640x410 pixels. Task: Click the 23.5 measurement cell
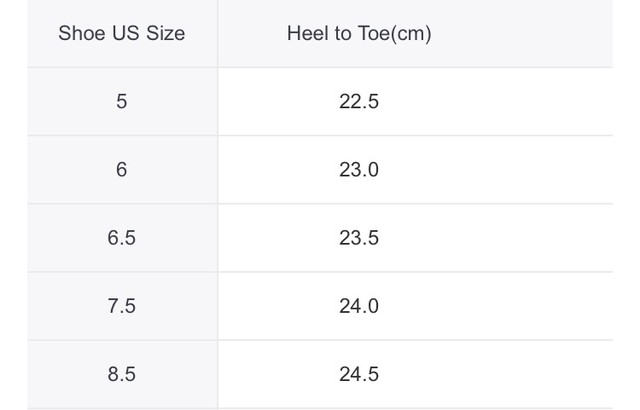pos(359,237)
